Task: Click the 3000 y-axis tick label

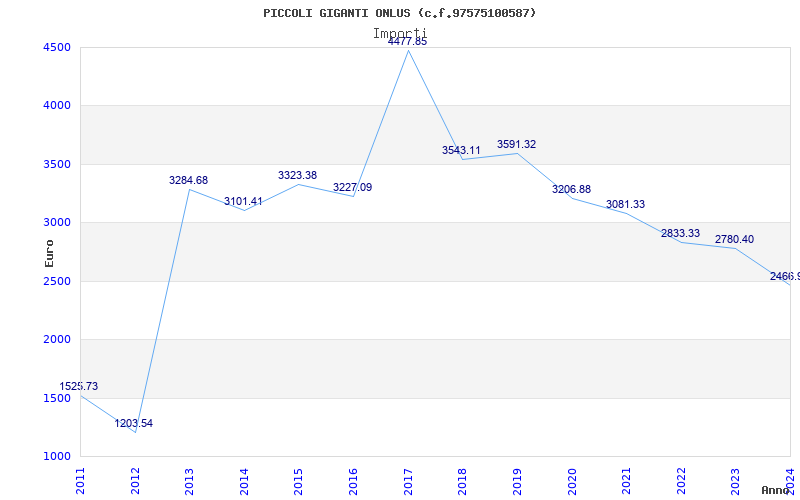Action: tap(57, 222)
